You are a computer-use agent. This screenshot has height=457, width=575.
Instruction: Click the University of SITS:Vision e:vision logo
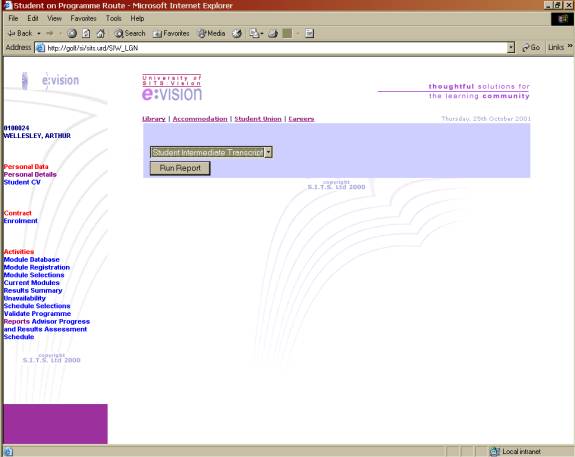click(172, 87)
